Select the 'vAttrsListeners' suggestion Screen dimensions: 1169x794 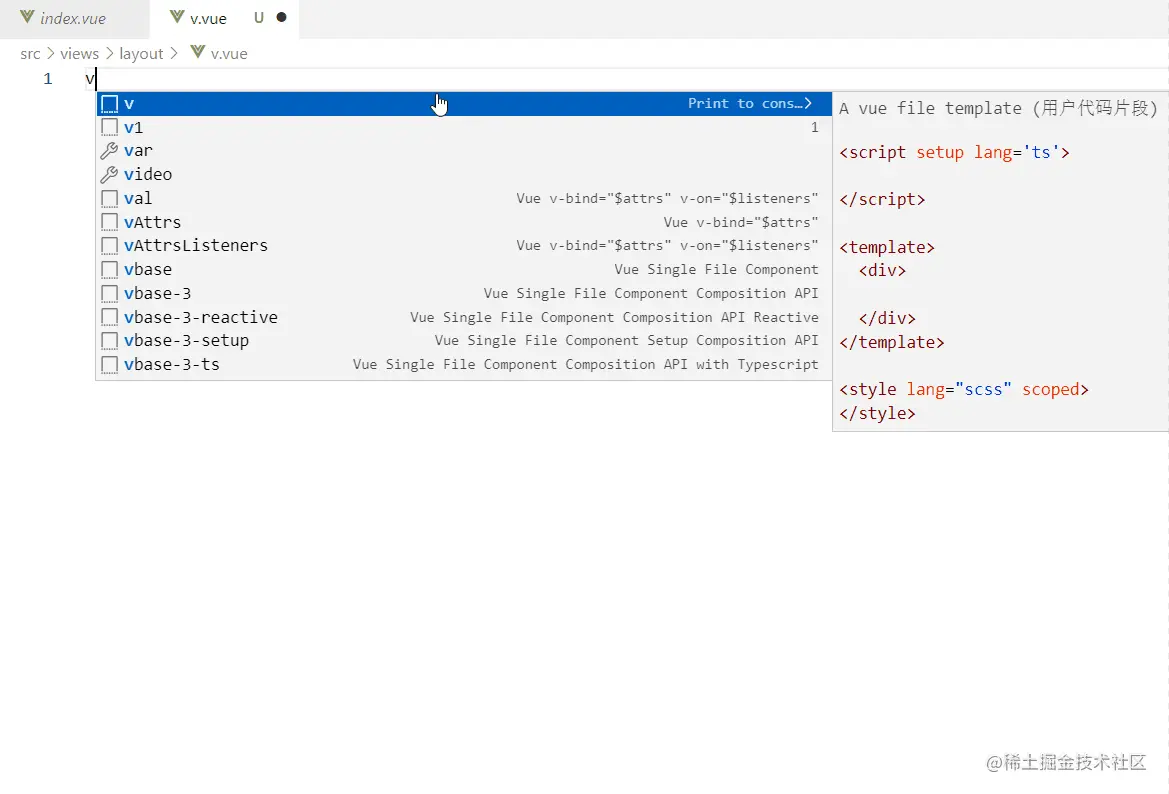464,245
